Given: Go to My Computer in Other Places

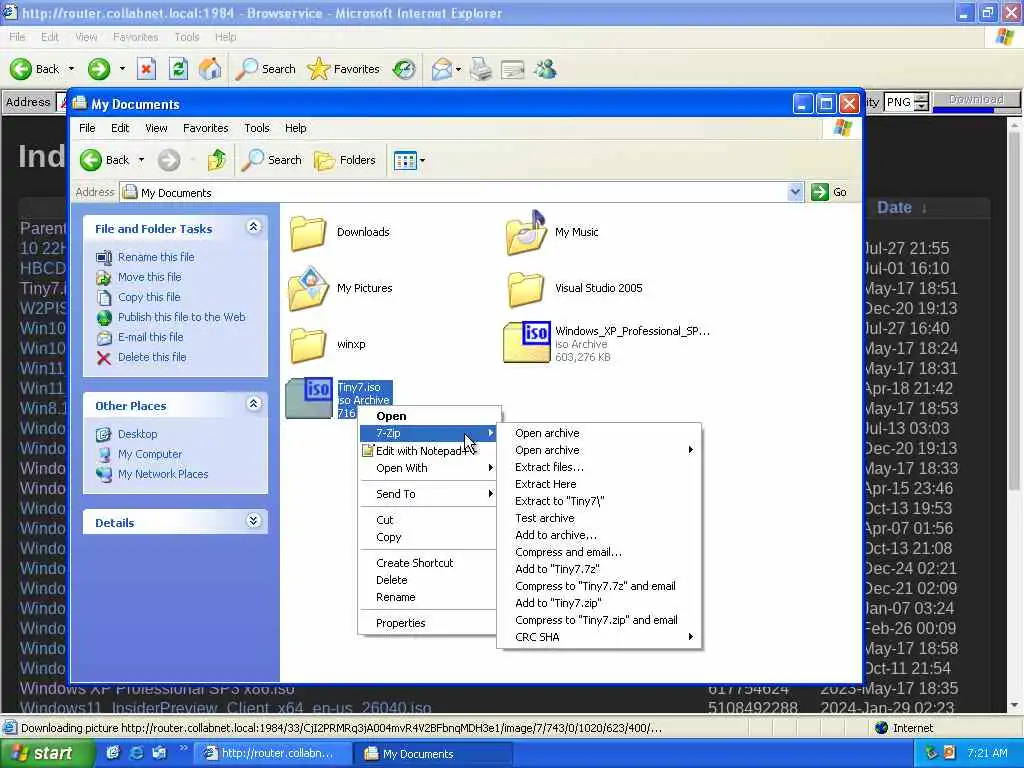Looking at the screenshot, I should pyautogui.click(x=150, y=454).
